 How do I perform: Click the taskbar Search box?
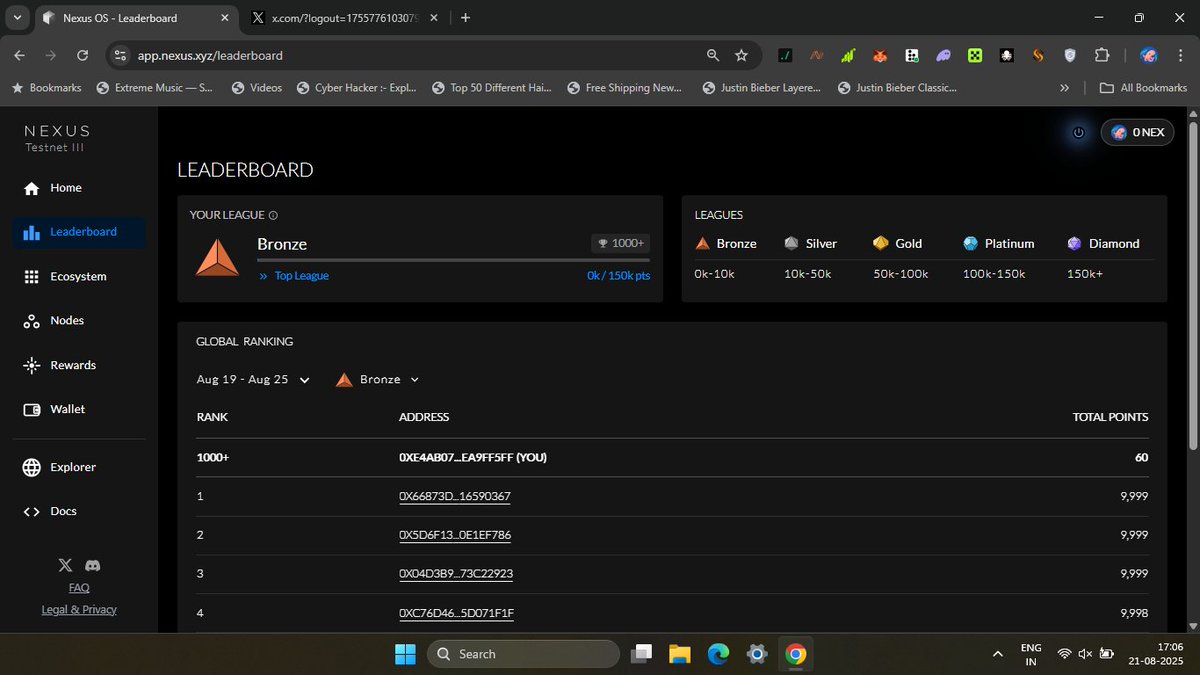(x=523, y=654)
